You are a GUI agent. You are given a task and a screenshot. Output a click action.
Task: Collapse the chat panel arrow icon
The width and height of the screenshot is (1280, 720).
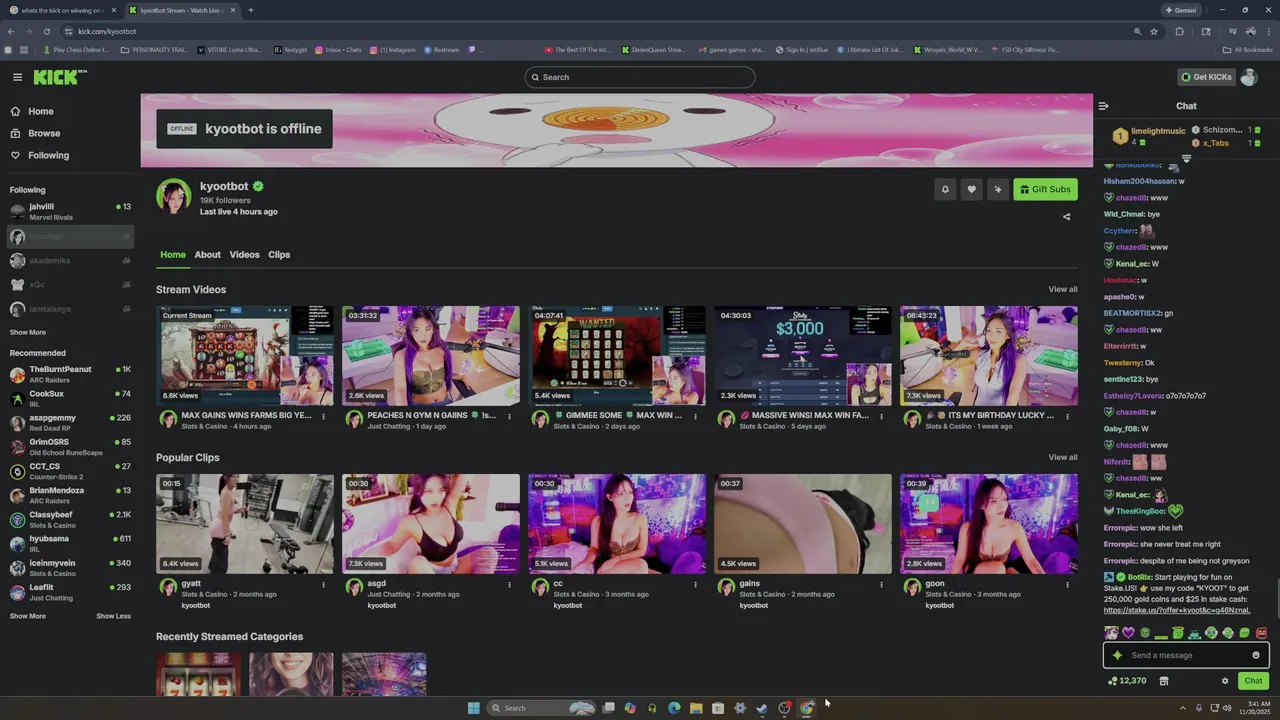click(x=1103, y=106)
